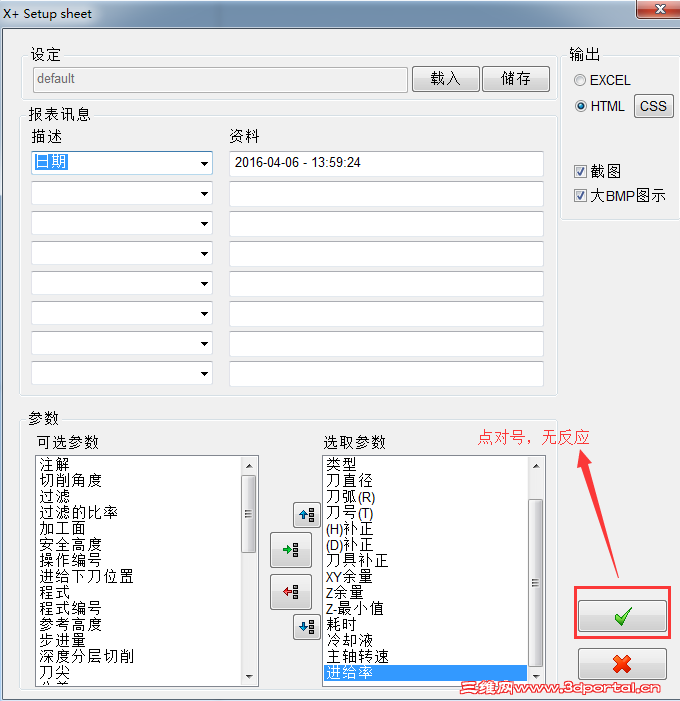
Task: Select 参考高度 in available parameters
Action: 70,625
